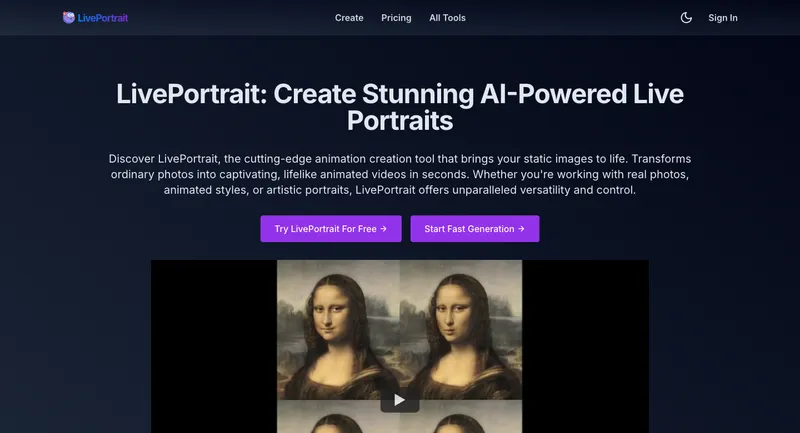
Task: Click the 'Discover LivePortrait' description paragraph
Action: 400,174
